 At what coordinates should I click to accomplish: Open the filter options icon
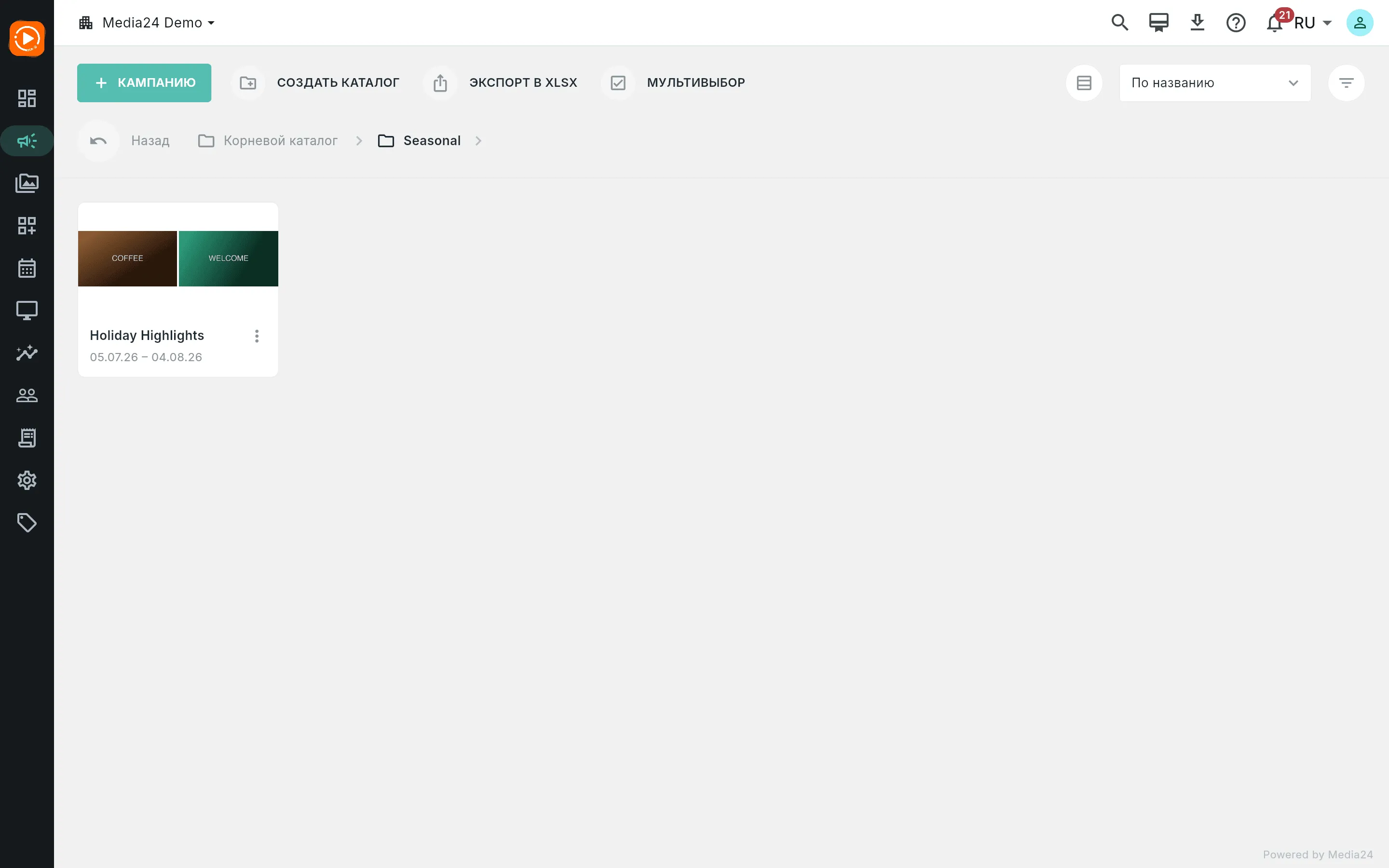click(1346, 82)
